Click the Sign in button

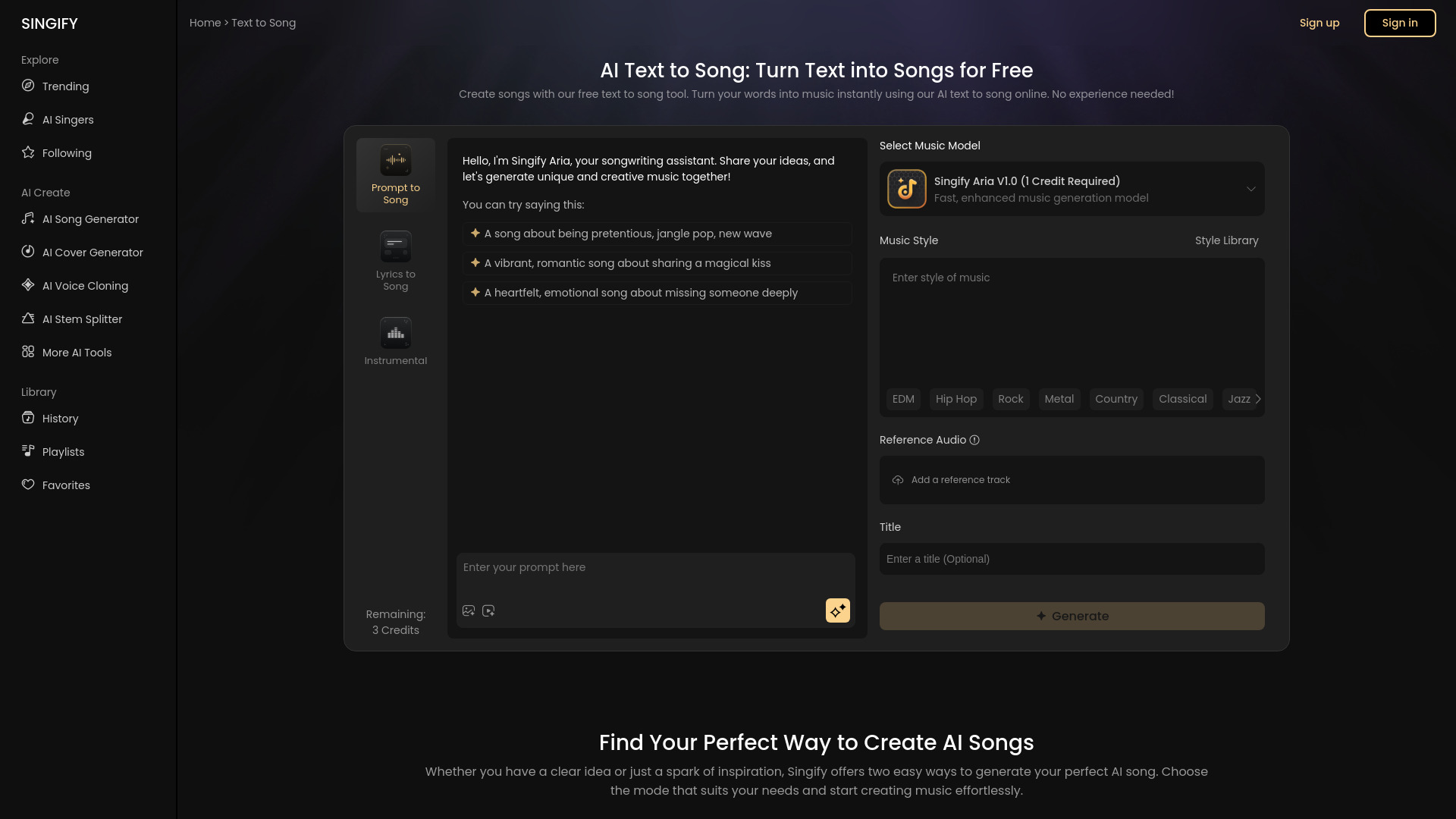tap(1399, 23)
